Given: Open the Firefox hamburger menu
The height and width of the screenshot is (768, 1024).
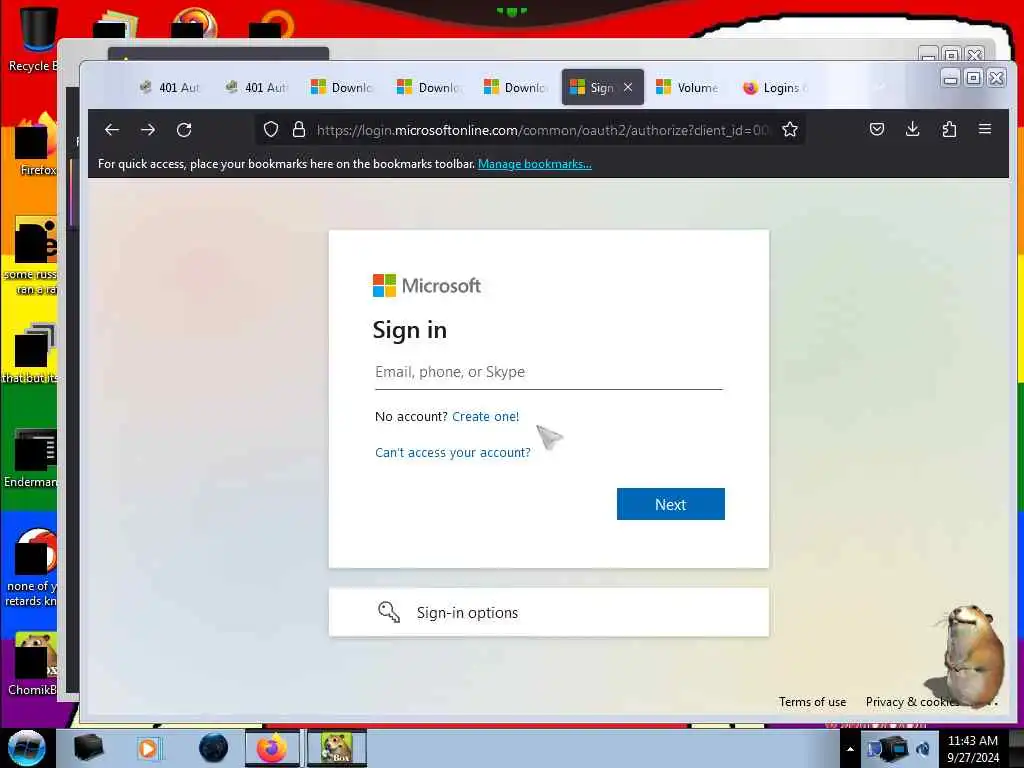Looking at the screenshot, I should tap(985, 129).
